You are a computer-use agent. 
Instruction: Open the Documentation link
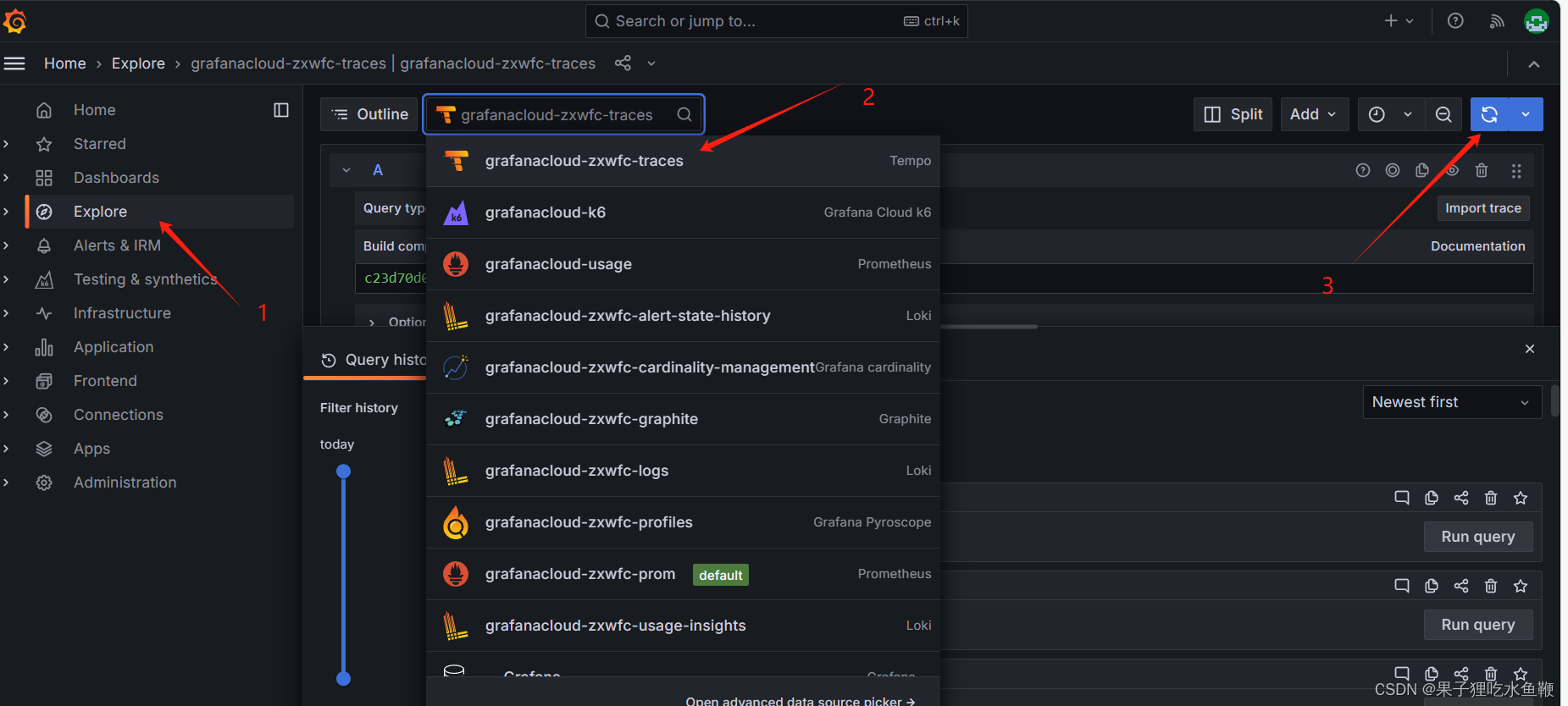(x=1477, y=246)
